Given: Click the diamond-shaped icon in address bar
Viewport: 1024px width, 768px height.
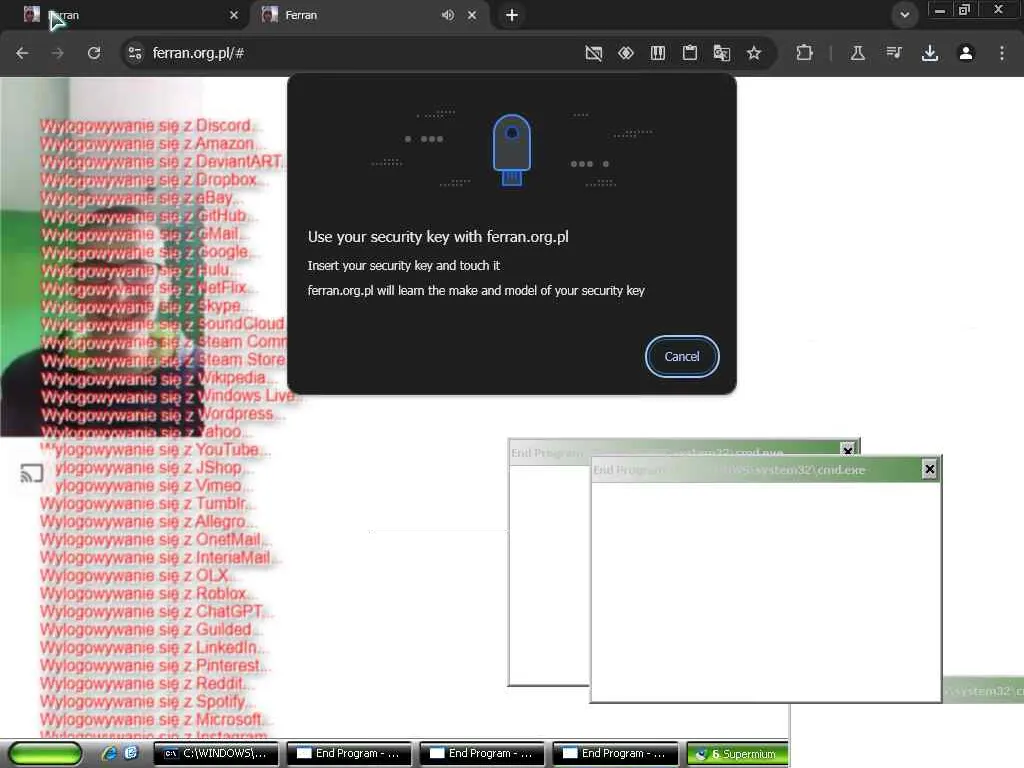Looking at the screenshot, I should click(626, 53).
